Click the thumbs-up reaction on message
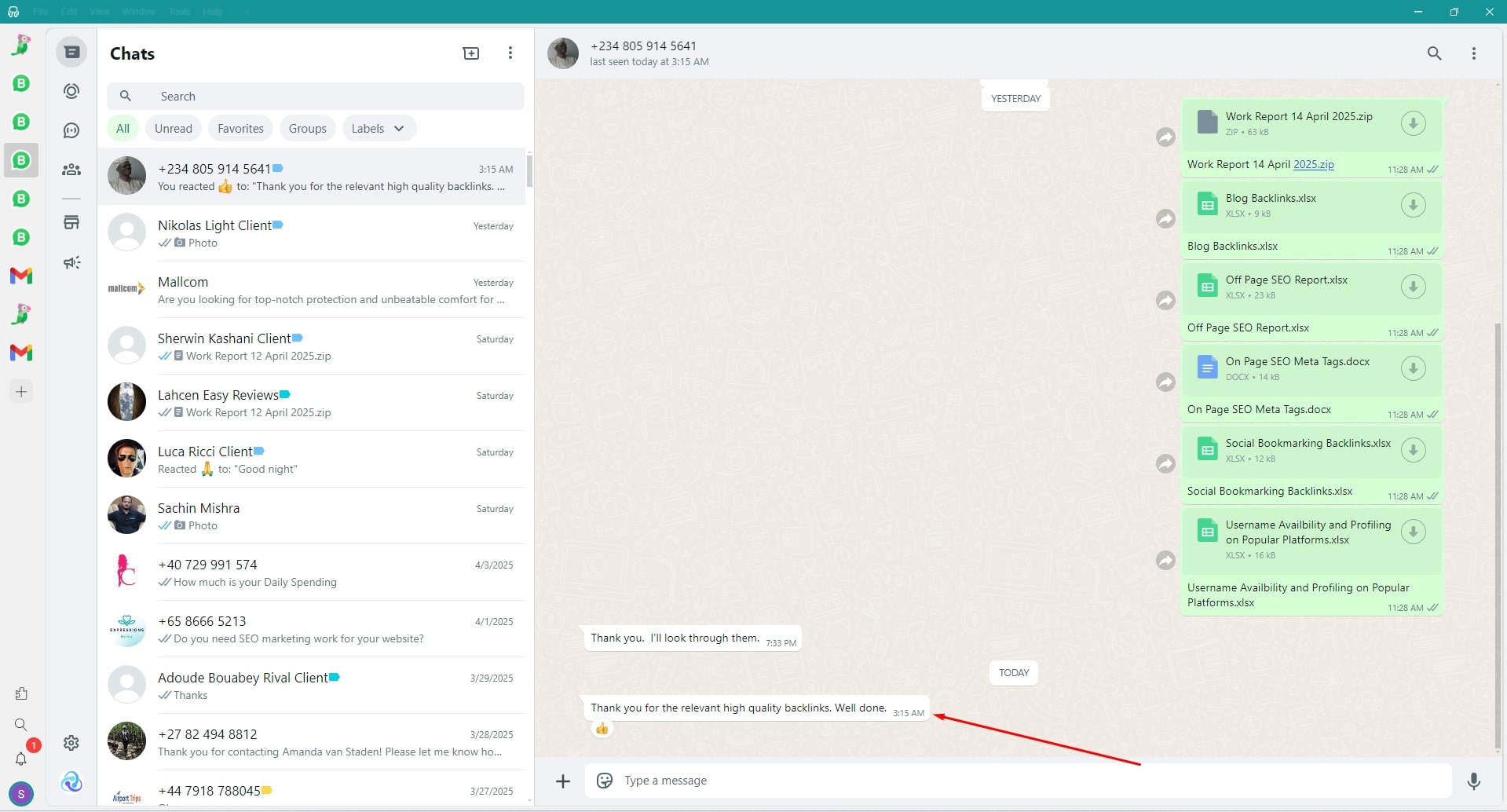The width and height of the screenshot is (1507, 812). 602,729
